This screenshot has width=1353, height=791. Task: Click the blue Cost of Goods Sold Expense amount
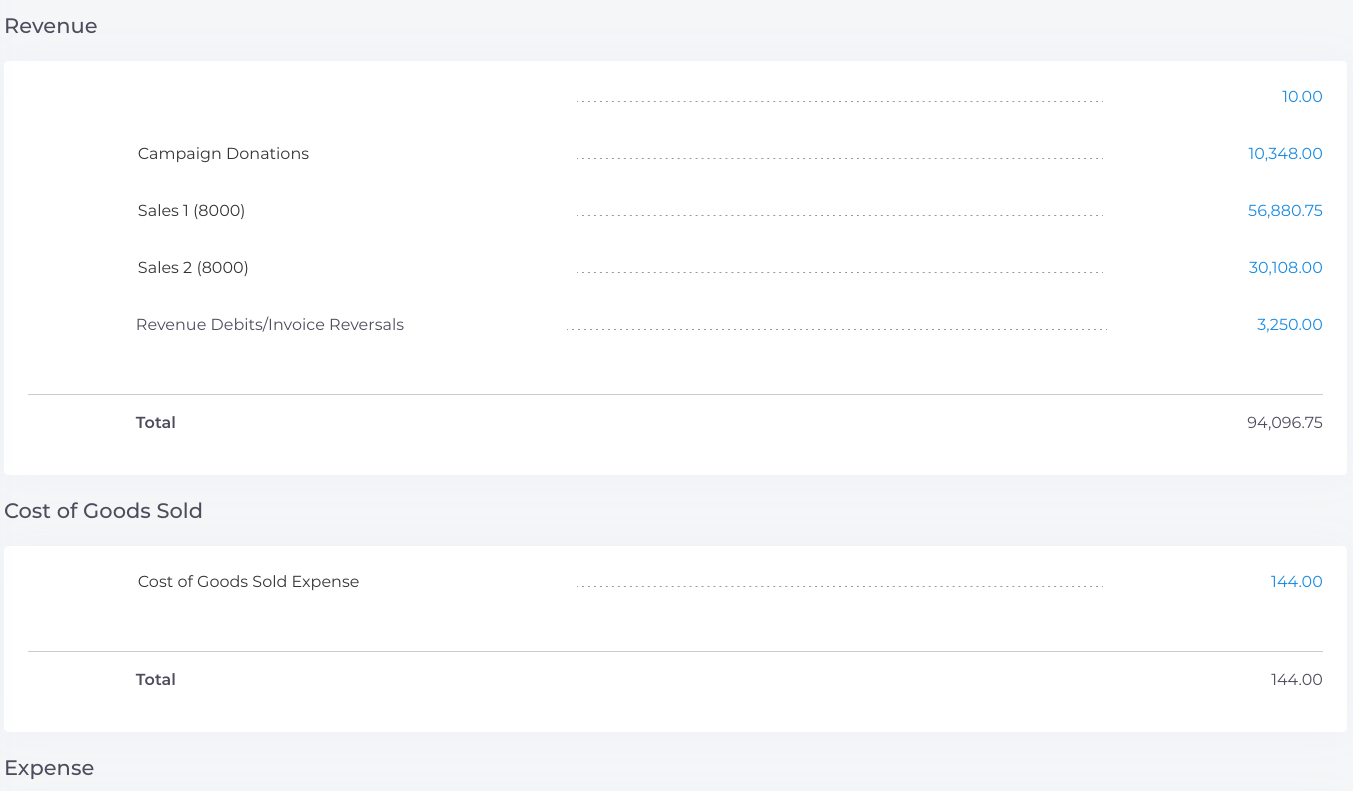click(x=1296, y=582)
